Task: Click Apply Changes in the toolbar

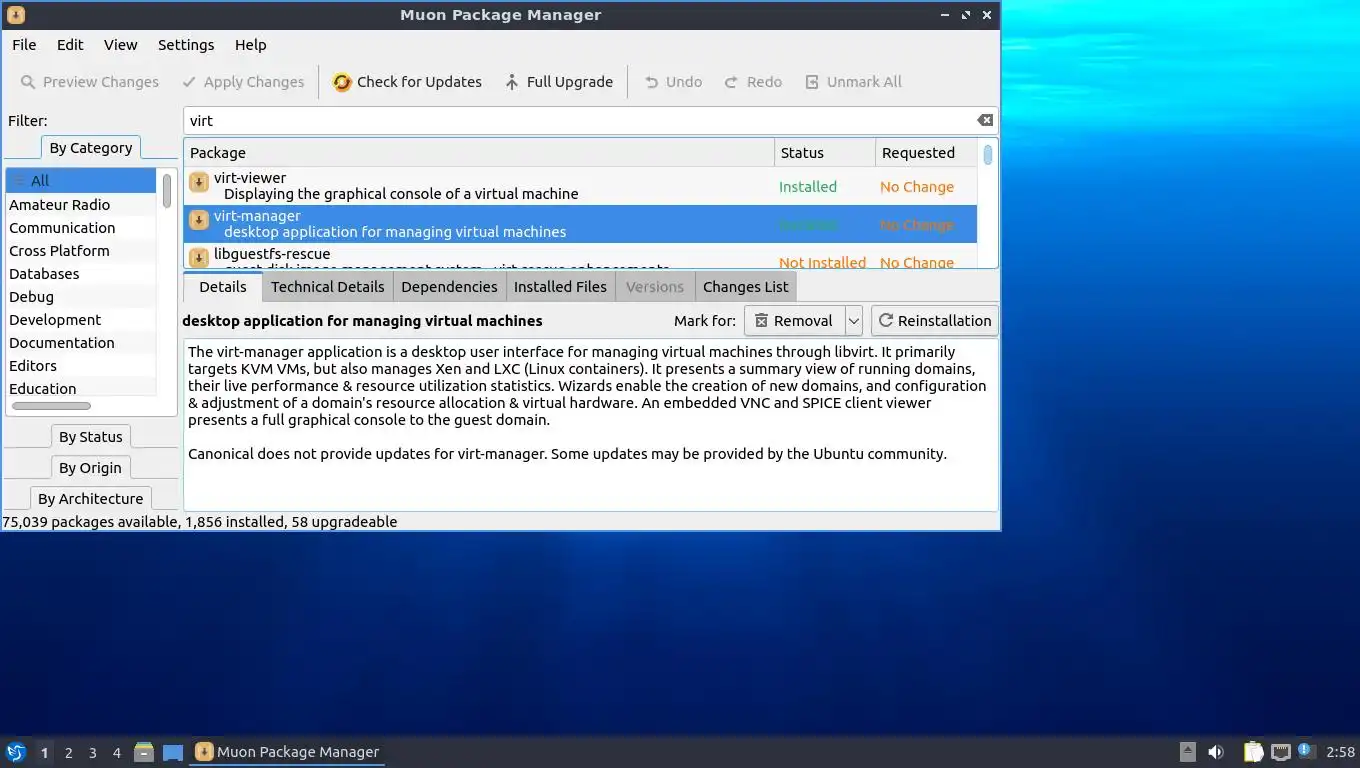Action: click(x=242, y=82)
